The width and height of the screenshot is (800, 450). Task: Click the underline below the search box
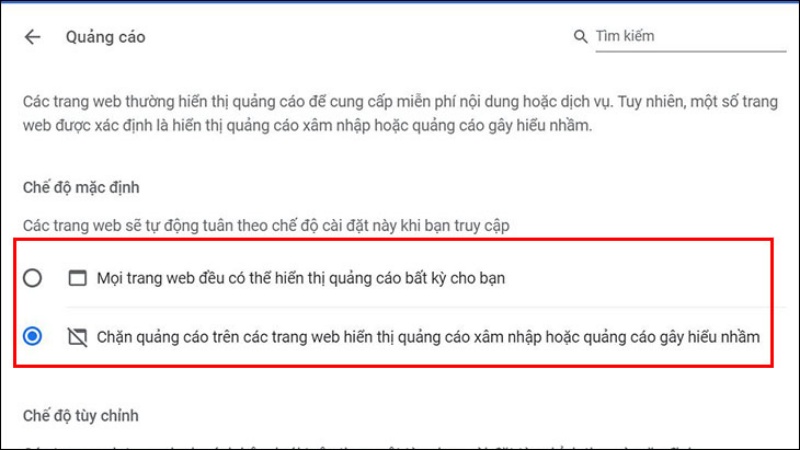[691, 51]
